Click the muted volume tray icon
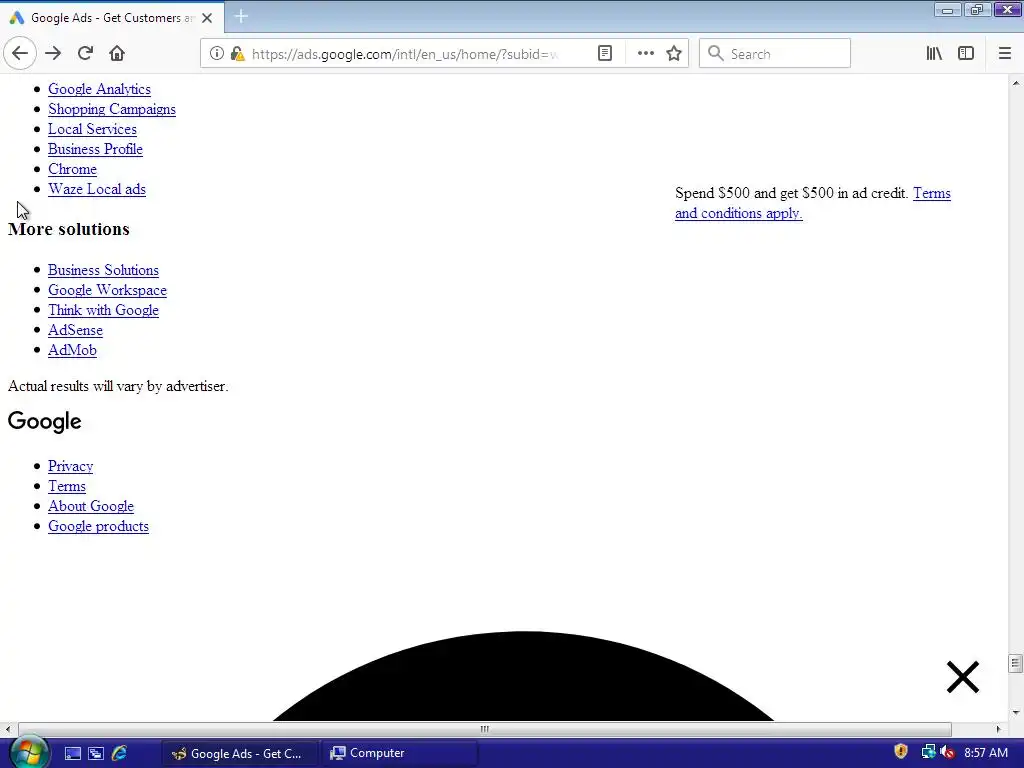Screen dimensions: 1024x768 (948, 752)
